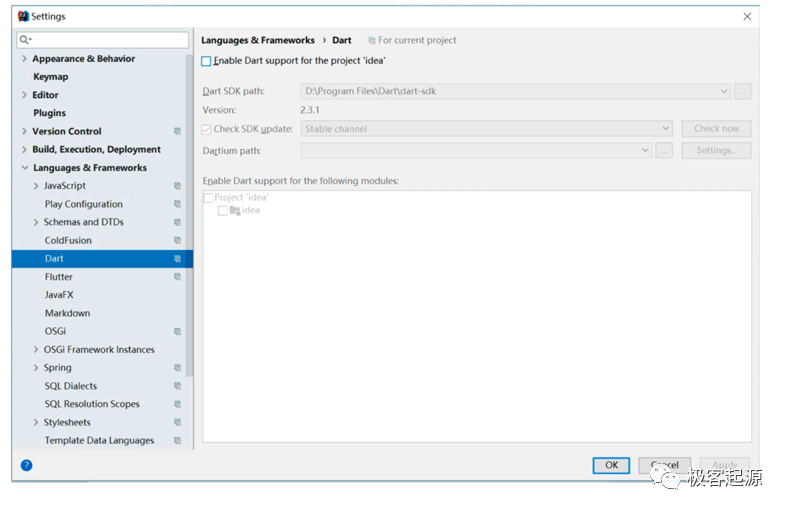Click the project-level icon beside Flutter
Viewport: 788px width, 512px height.
pos(177,277)
